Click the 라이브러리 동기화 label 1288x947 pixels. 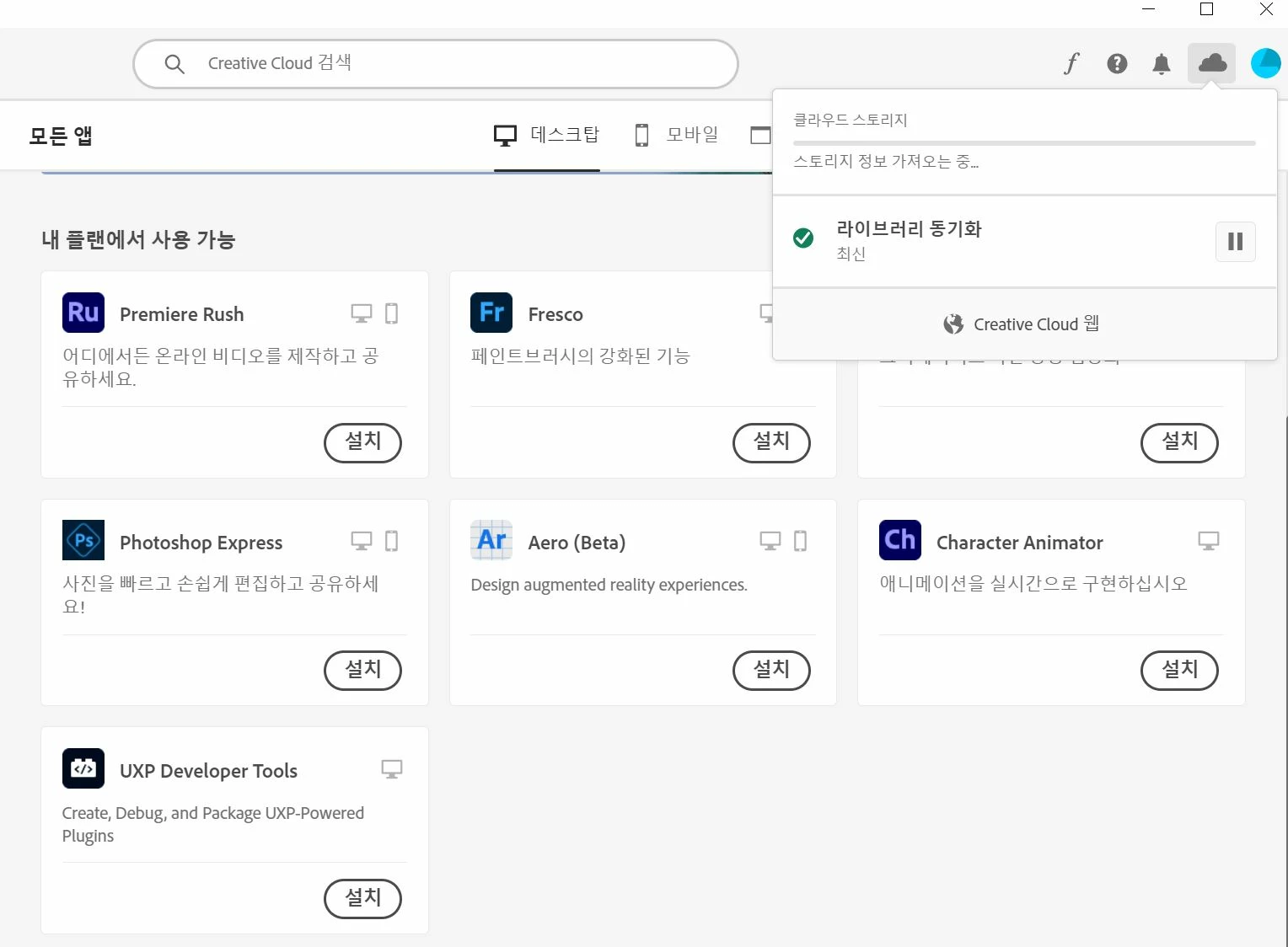point(909,229)
